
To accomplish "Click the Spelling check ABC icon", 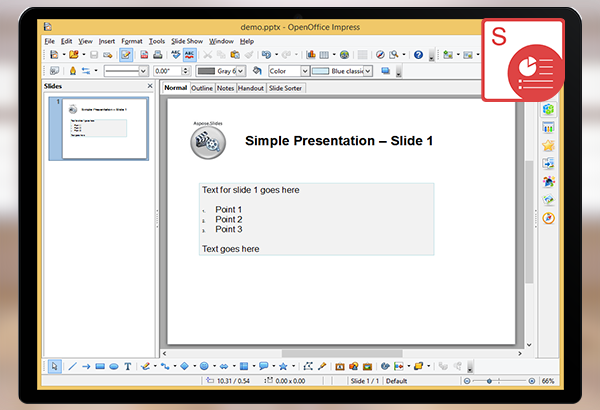I will coord(176,55).
